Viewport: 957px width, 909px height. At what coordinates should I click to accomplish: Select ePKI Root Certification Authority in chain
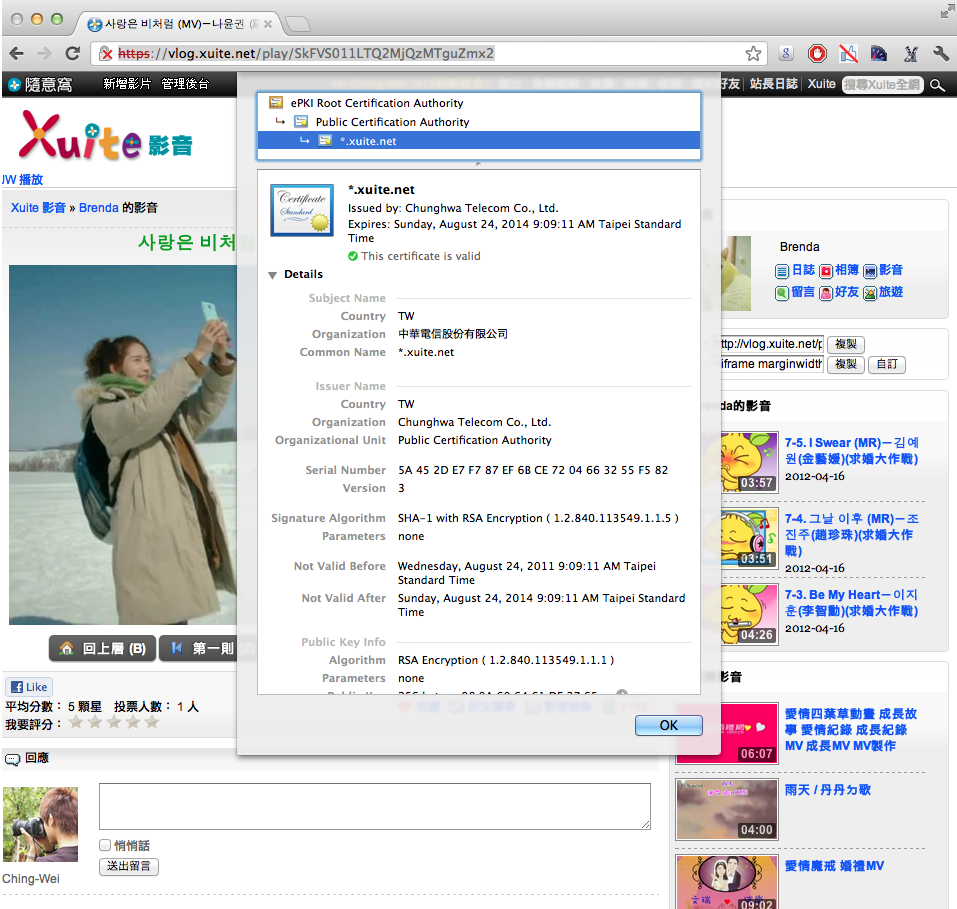(x=479, y=103)
